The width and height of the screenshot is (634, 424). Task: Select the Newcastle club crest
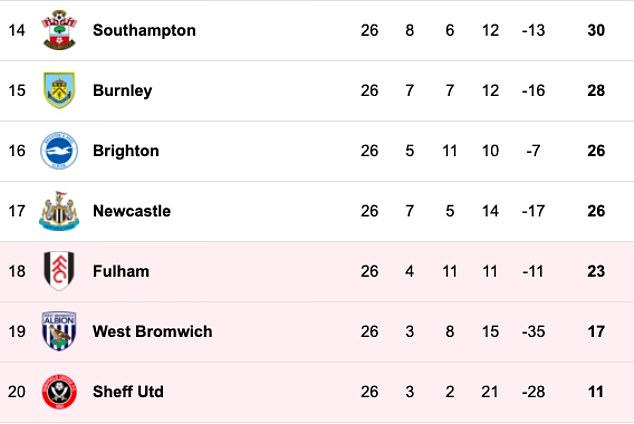[59, 211]
